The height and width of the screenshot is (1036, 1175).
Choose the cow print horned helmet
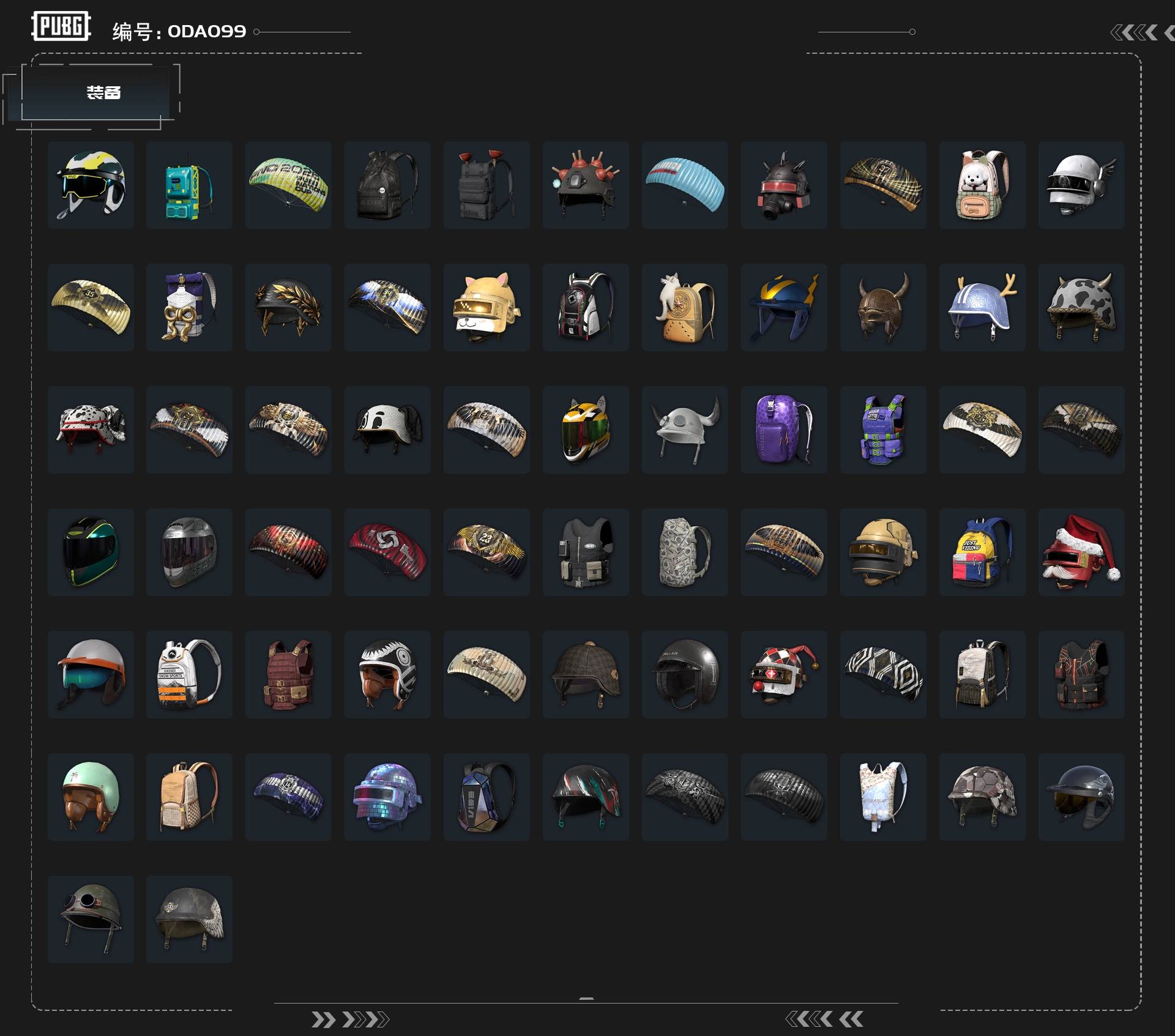coord(1081,308)
